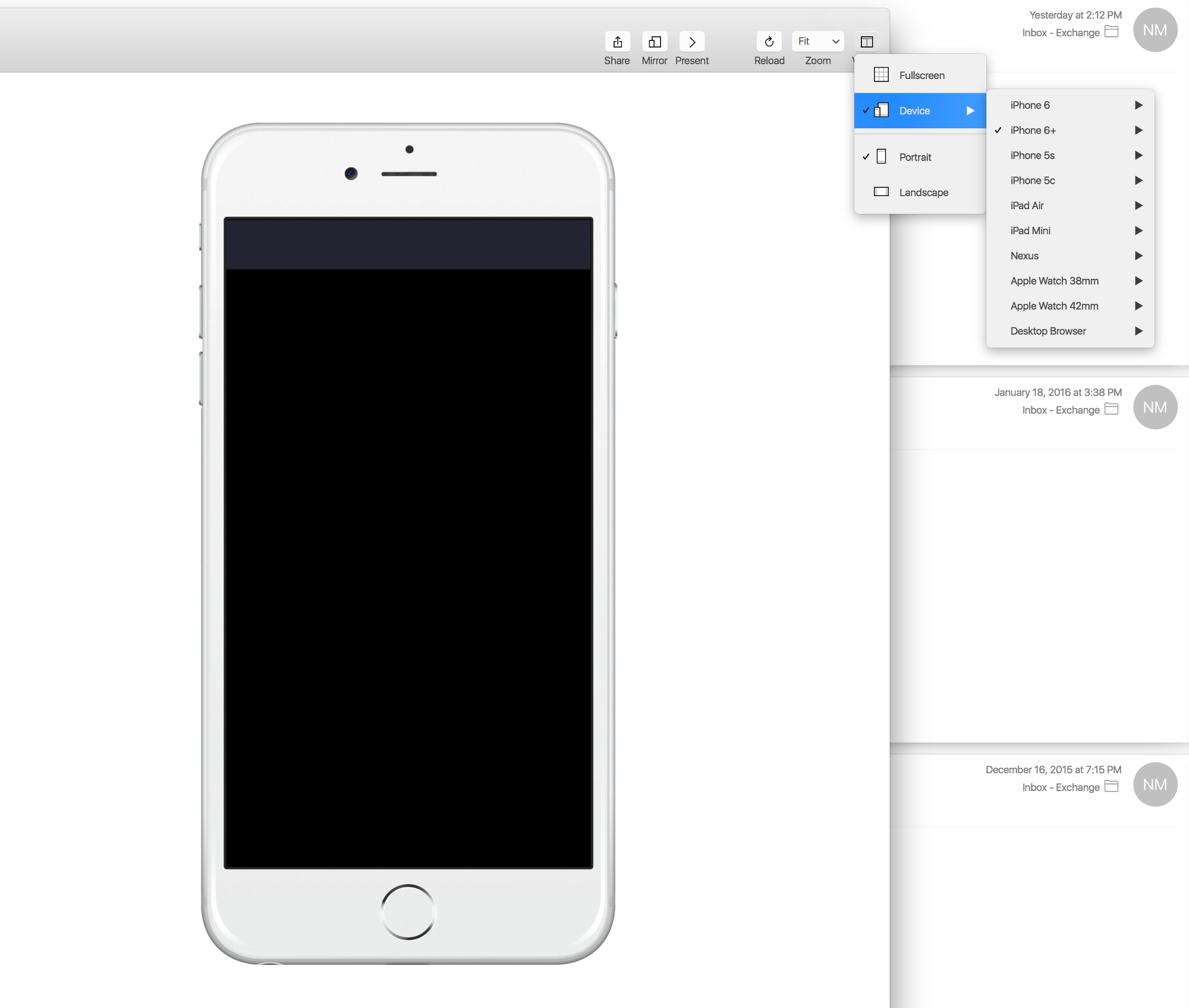Expand the Desktop Browser submenu
Image resolution: width=1189 pixels, height=1008 pixels.
[x=1138, y=330]
